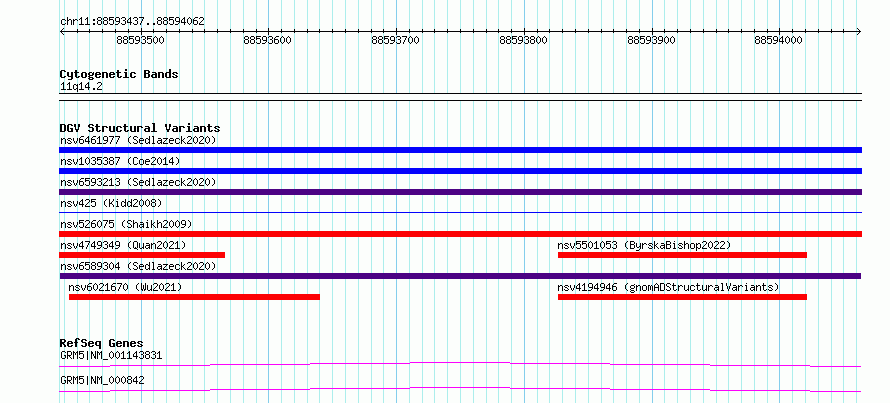The width and height of the screenshot is (890, 403).
Task: Select the 11q14.2 cytogenetic band label
Action: coord(81,87)
